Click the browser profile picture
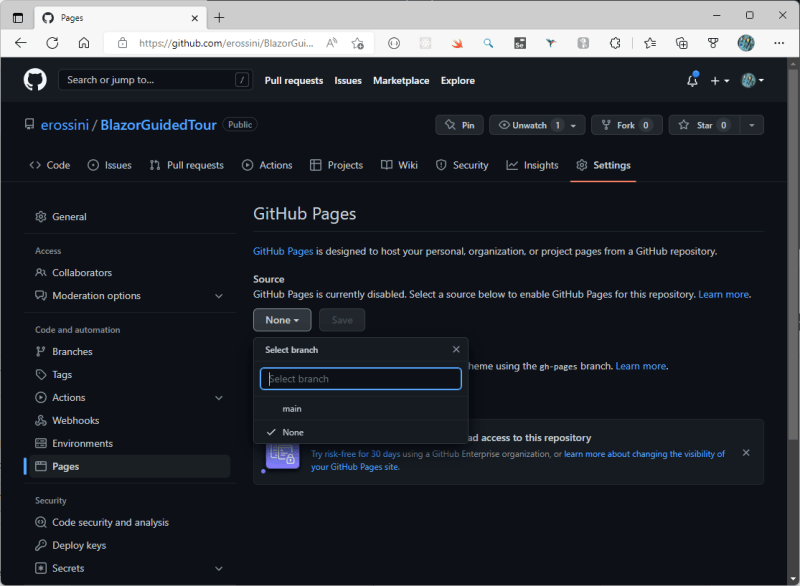 [x=746, y=43]
